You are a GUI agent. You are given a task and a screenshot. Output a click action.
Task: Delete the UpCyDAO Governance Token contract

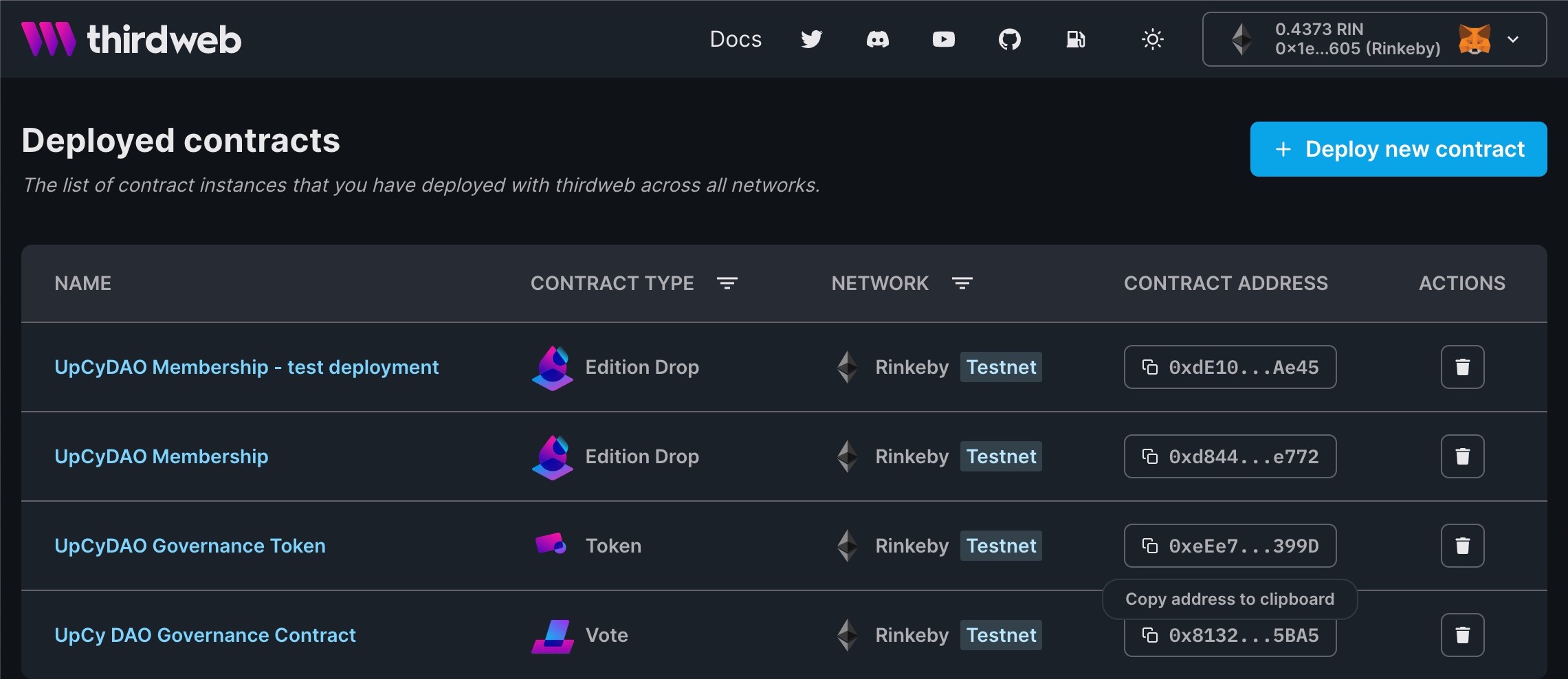[x=1462, y=546]
